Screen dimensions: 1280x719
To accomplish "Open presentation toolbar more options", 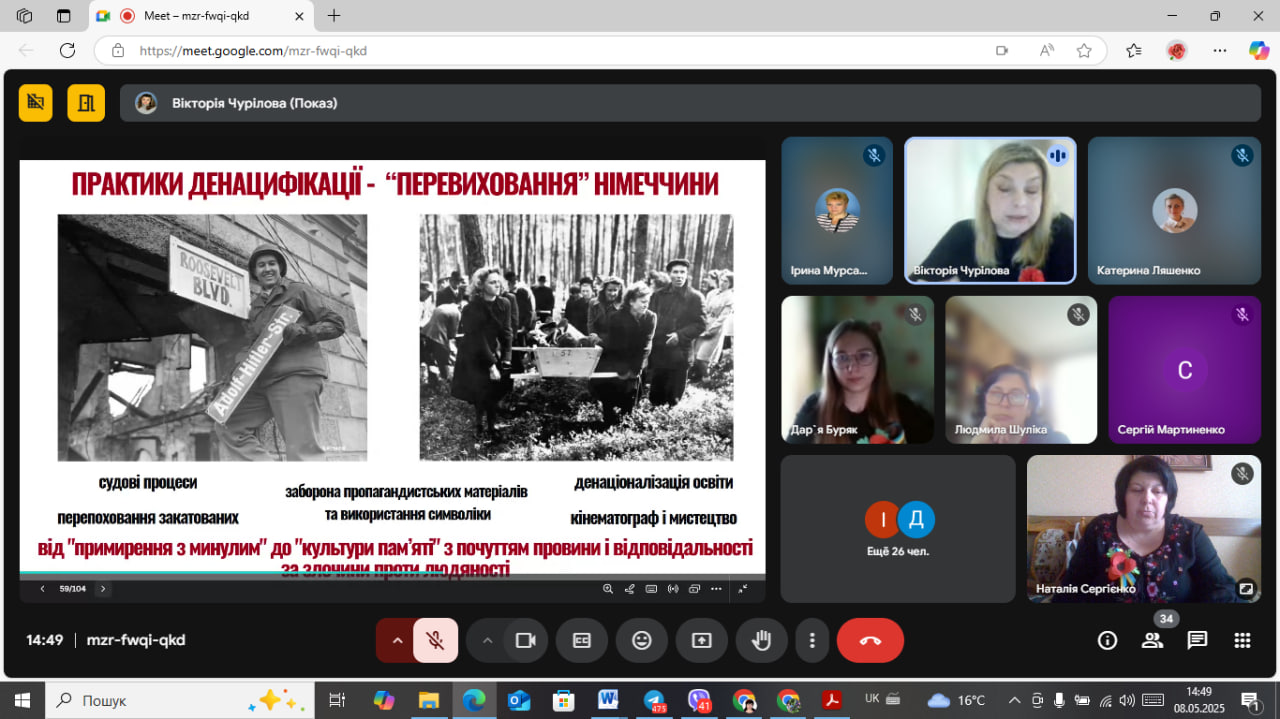I will 716,589.
